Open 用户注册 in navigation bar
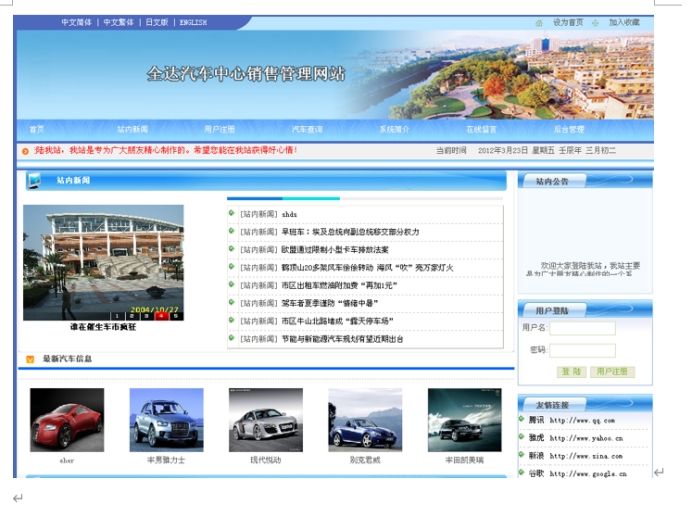693x505 pixels. pos(220,129)
